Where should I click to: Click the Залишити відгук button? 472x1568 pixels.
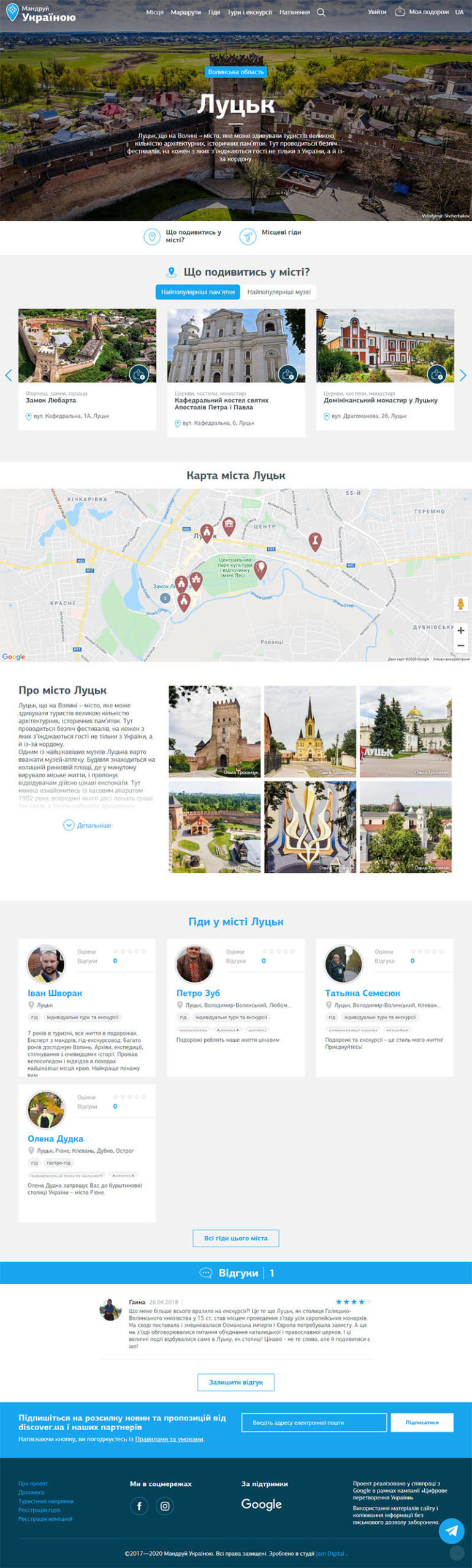tap(235, 1382)
